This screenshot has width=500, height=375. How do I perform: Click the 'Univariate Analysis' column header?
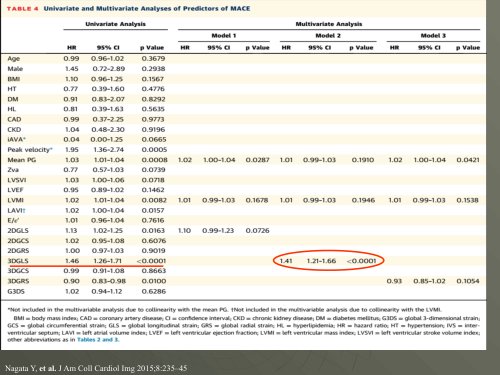pyautogui.click(x=115, y=24)
